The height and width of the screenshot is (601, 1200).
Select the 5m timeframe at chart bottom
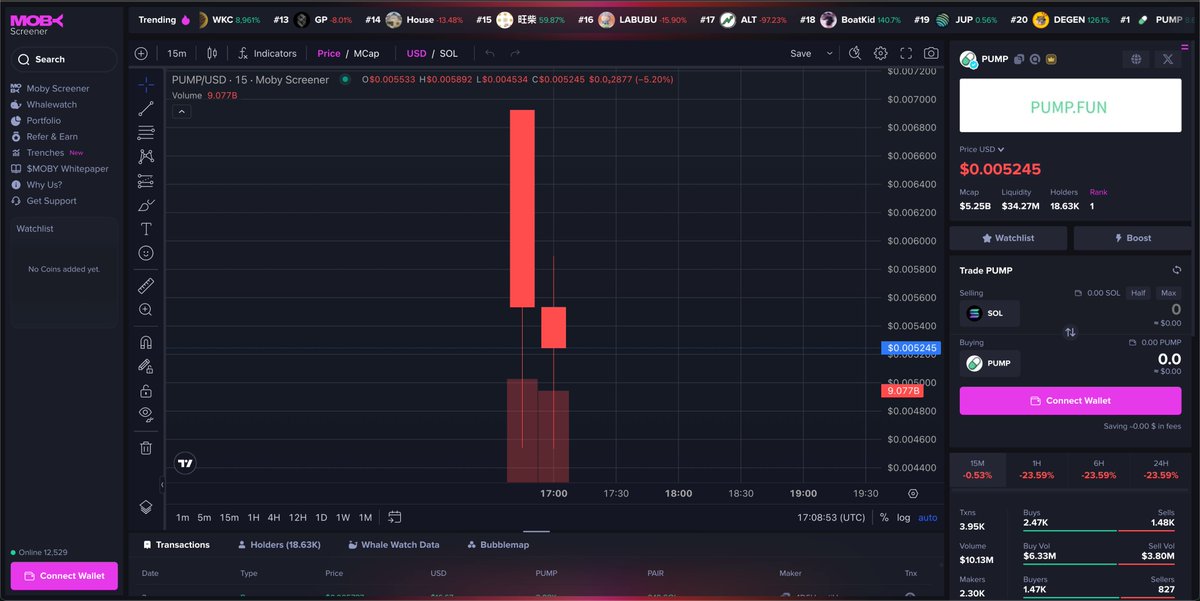tap(204, 517)
